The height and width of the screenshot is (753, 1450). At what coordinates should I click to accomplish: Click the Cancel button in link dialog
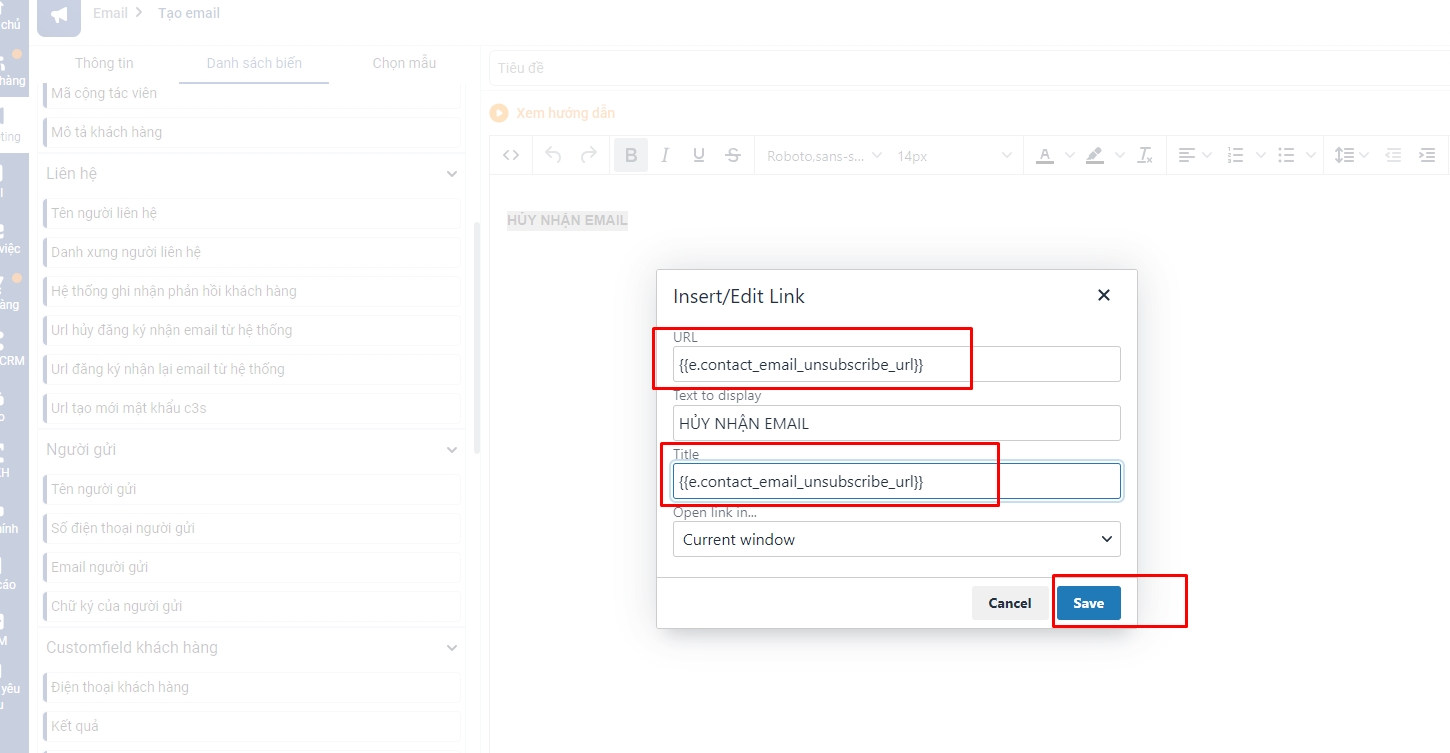pyautogui.click(x=1010, y=603)
